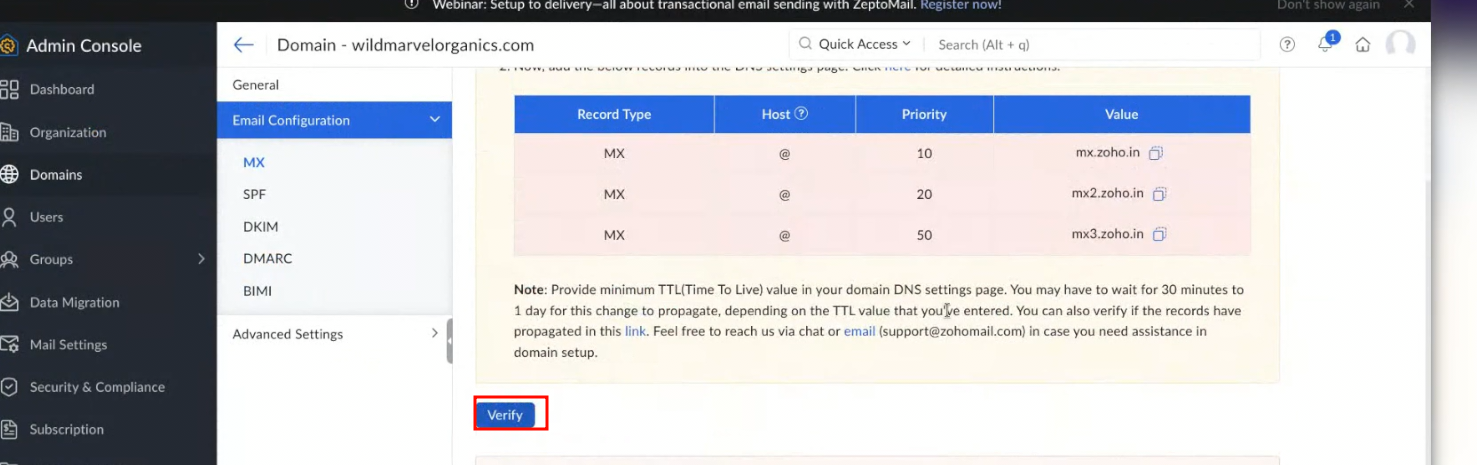Copy the mx.zoho.in value

[x=1156, y=154]
